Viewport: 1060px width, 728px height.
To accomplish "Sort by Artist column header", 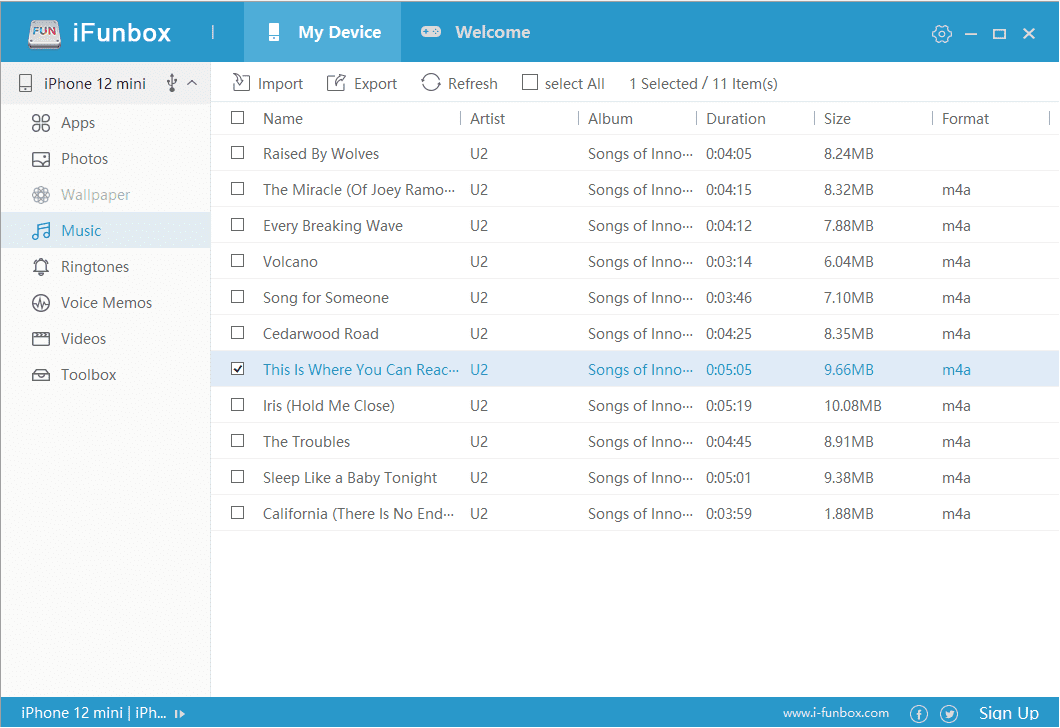I will tap(487, 119).
